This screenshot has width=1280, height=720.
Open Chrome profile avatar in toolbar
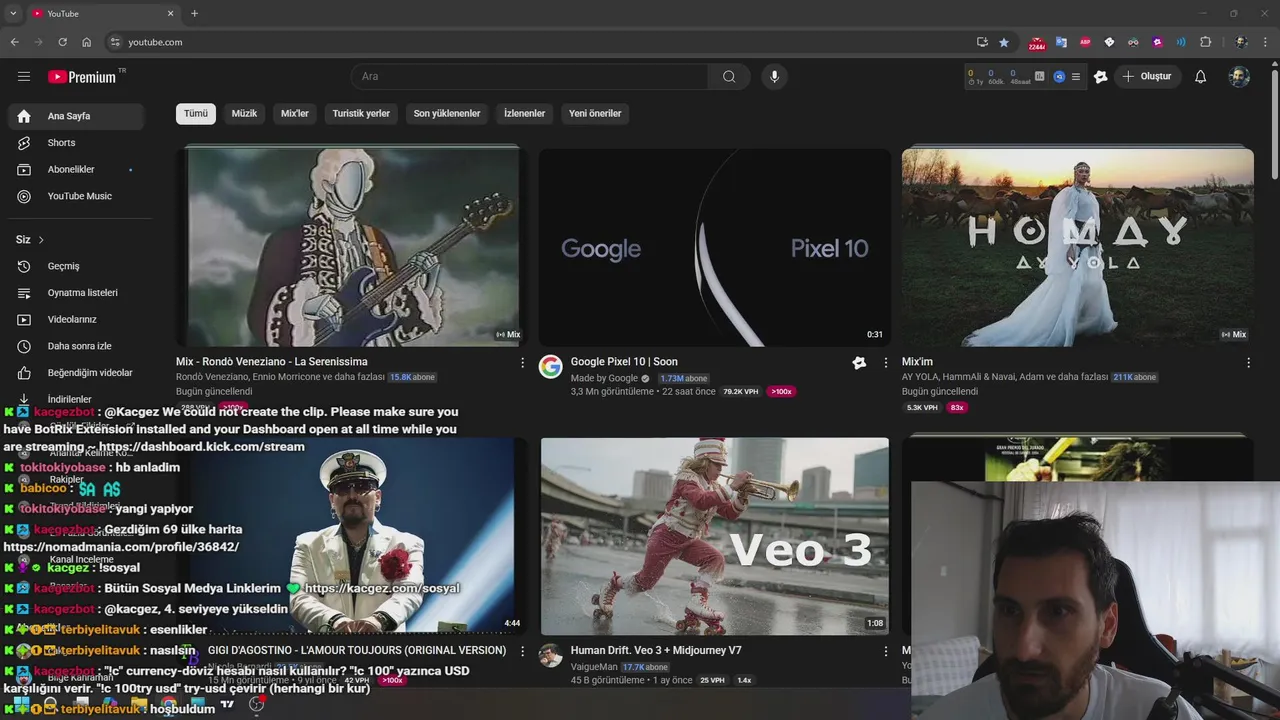coord(1241,42)
